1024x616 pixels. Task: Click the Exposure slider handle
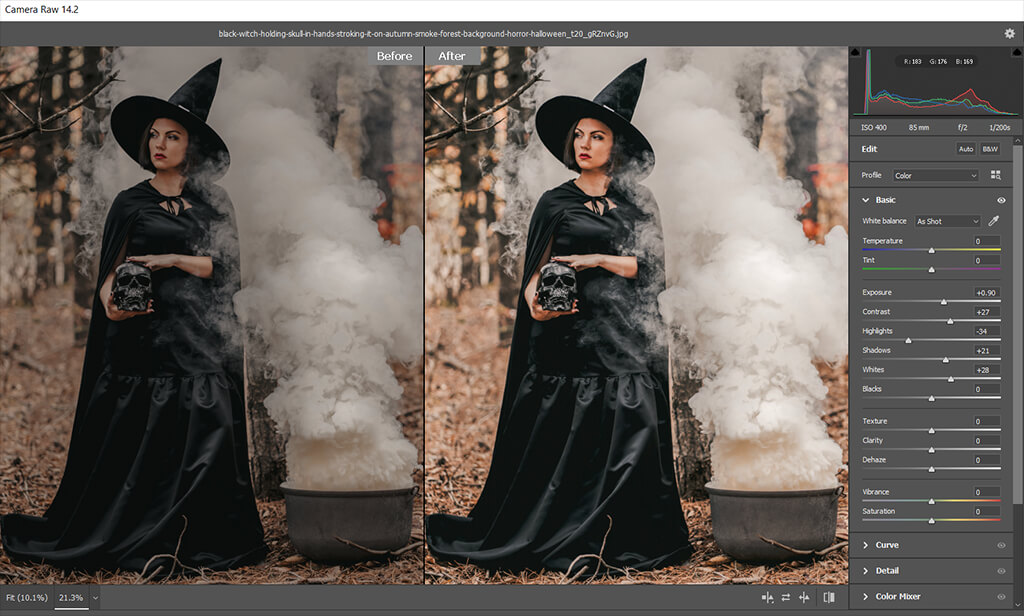[944, 302]
